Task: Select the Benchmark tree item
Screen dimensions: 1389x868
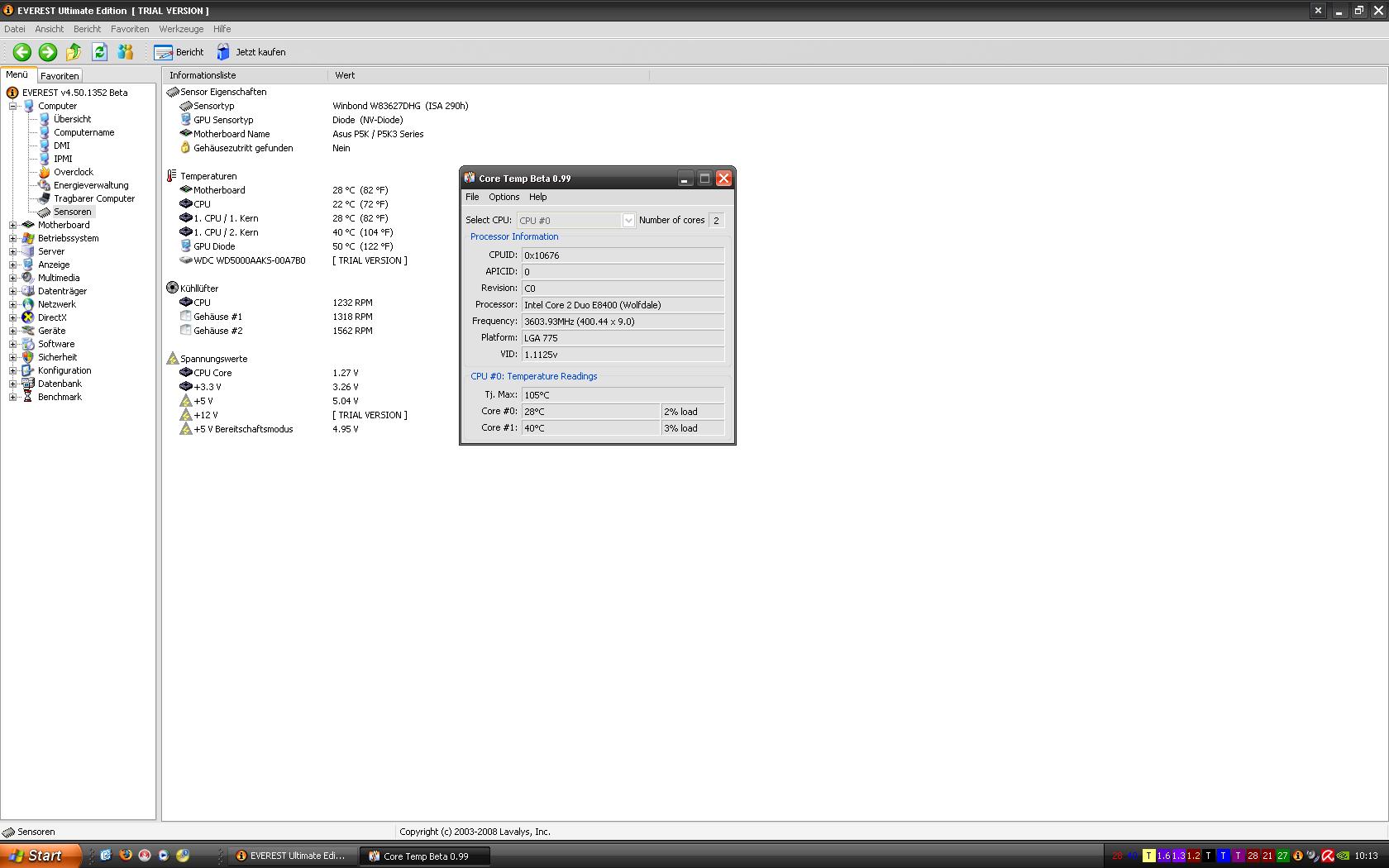Action: click(x=60, y=397)
